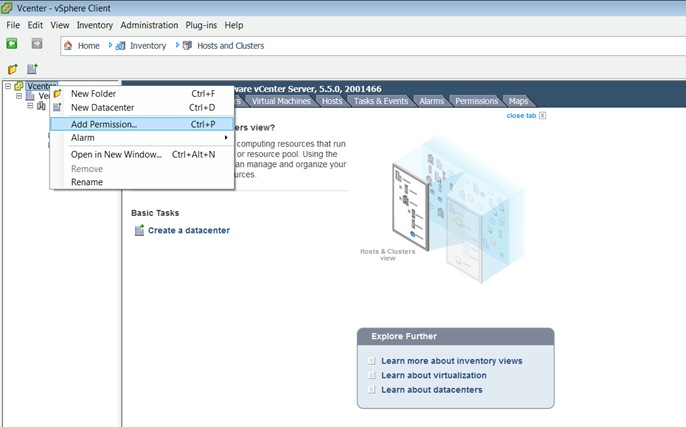Collapse the cluster tree node

pyautogui.click(x=30, y=105)
